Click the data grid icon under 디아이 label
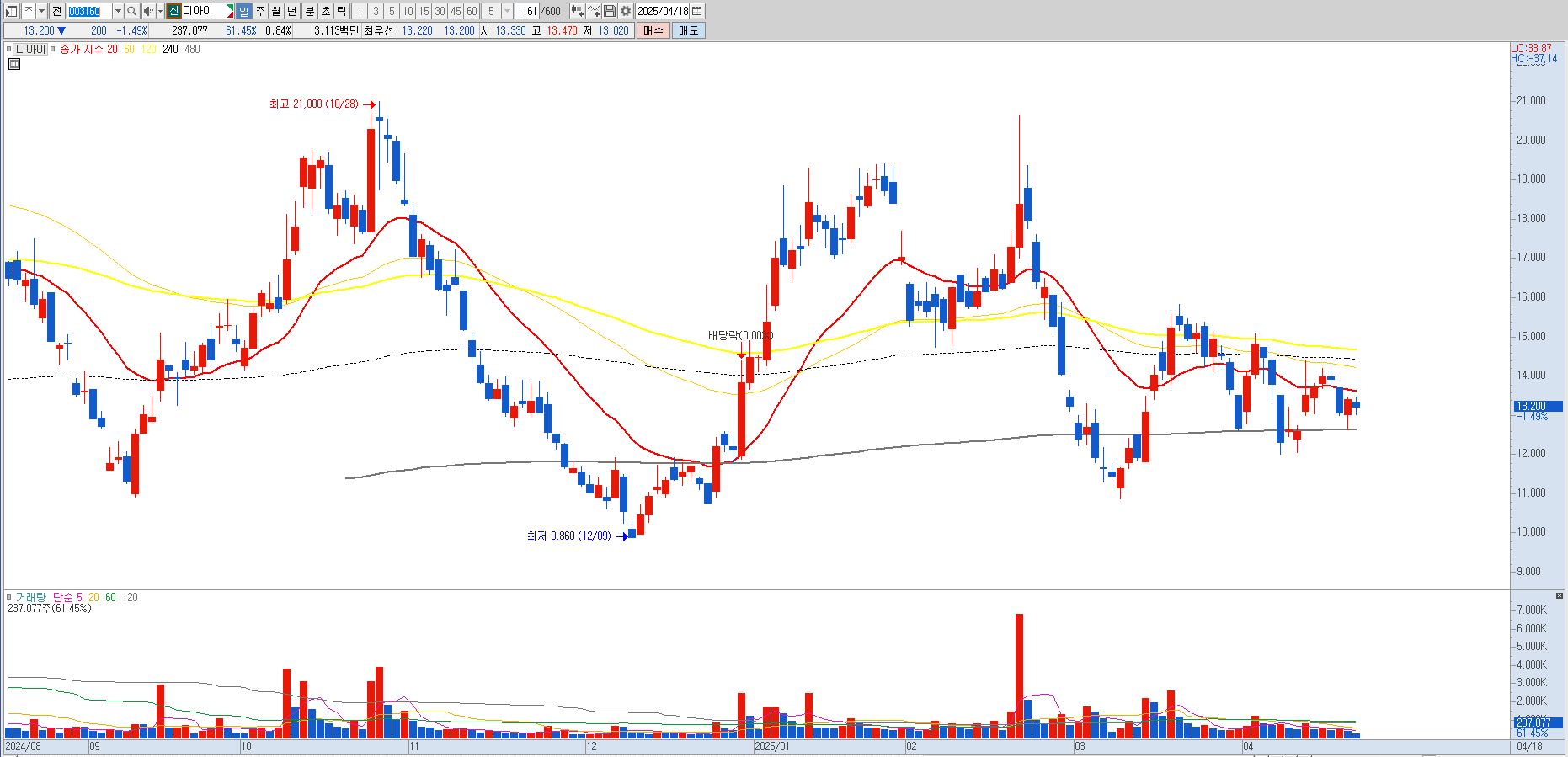Image resolution: width=1568 pixels, height=757 pixels. (13, 63)
